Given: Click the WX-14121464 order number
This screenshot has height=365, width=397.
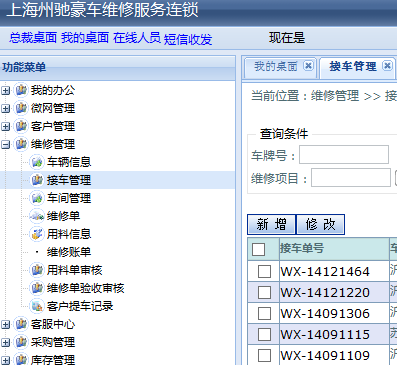Looking at the screenshot, I should [325, 272].
